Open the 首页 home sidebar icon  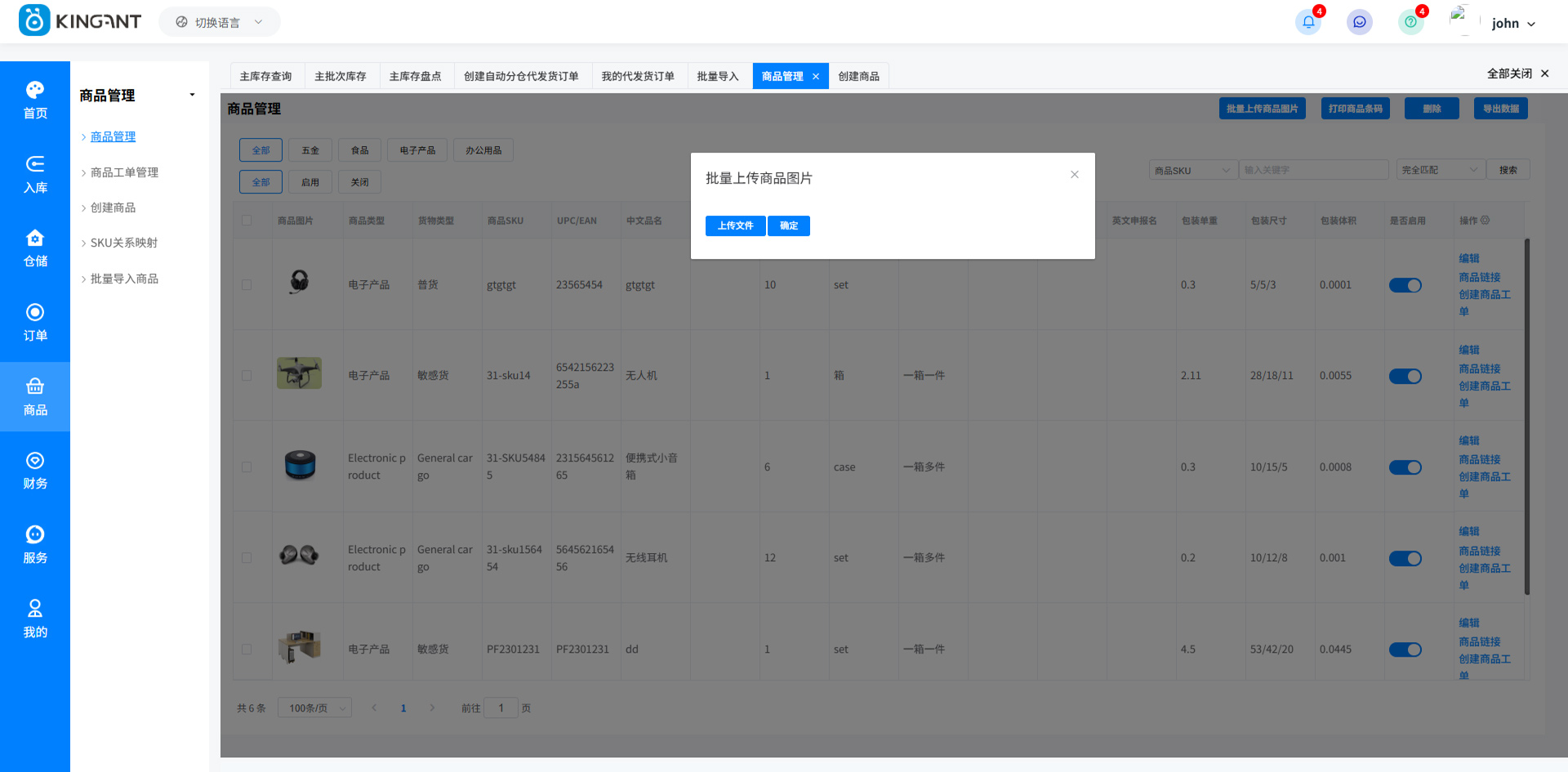click(35, 100)
